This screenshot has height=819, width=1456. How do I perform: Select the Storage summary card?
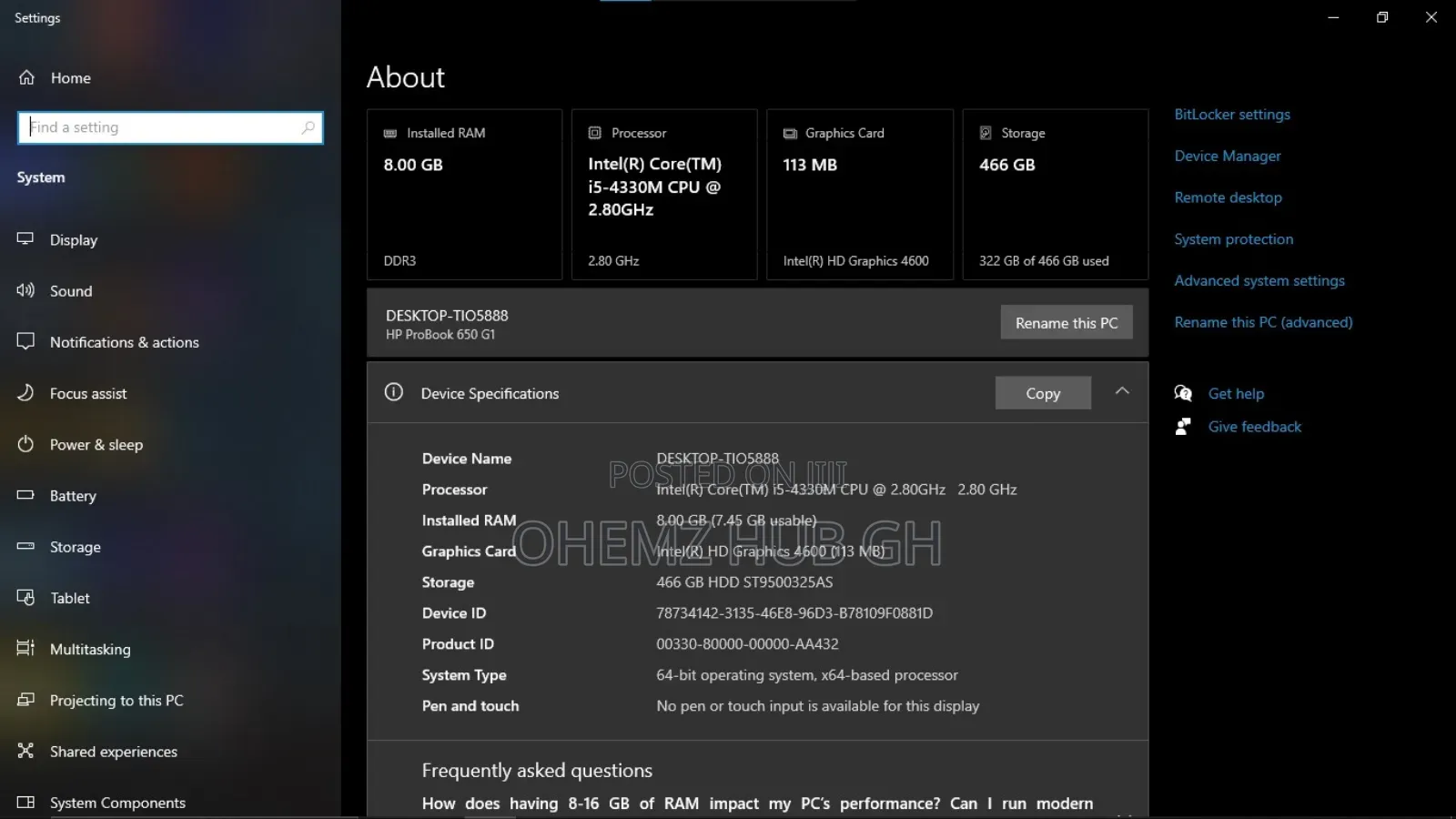(x=1056, y=195)
